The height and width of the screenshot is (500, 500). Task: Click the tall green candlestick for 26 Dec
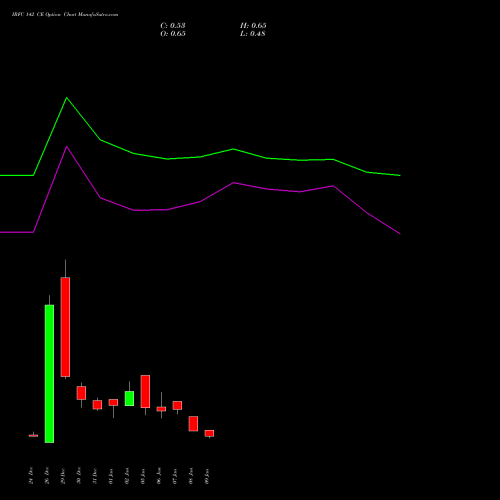click(49, 374)
